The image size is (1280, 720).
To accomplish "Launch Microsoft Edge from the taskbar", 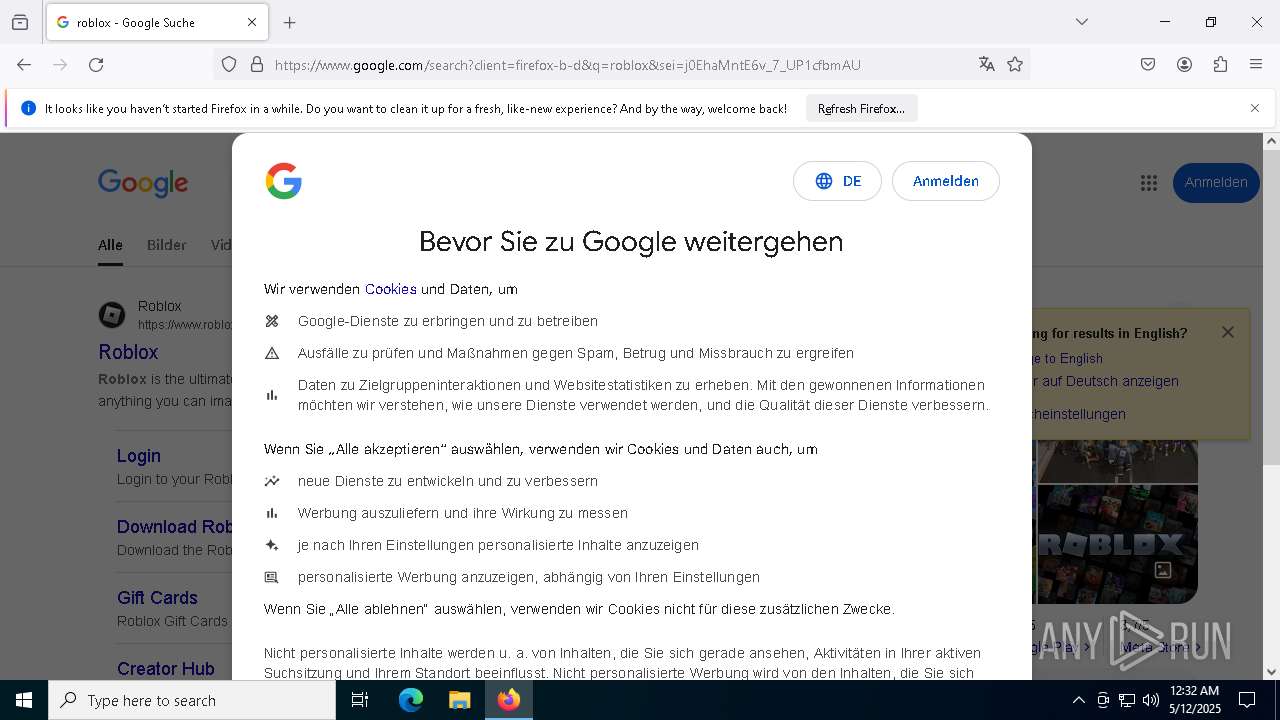I will tap(411, 700).
